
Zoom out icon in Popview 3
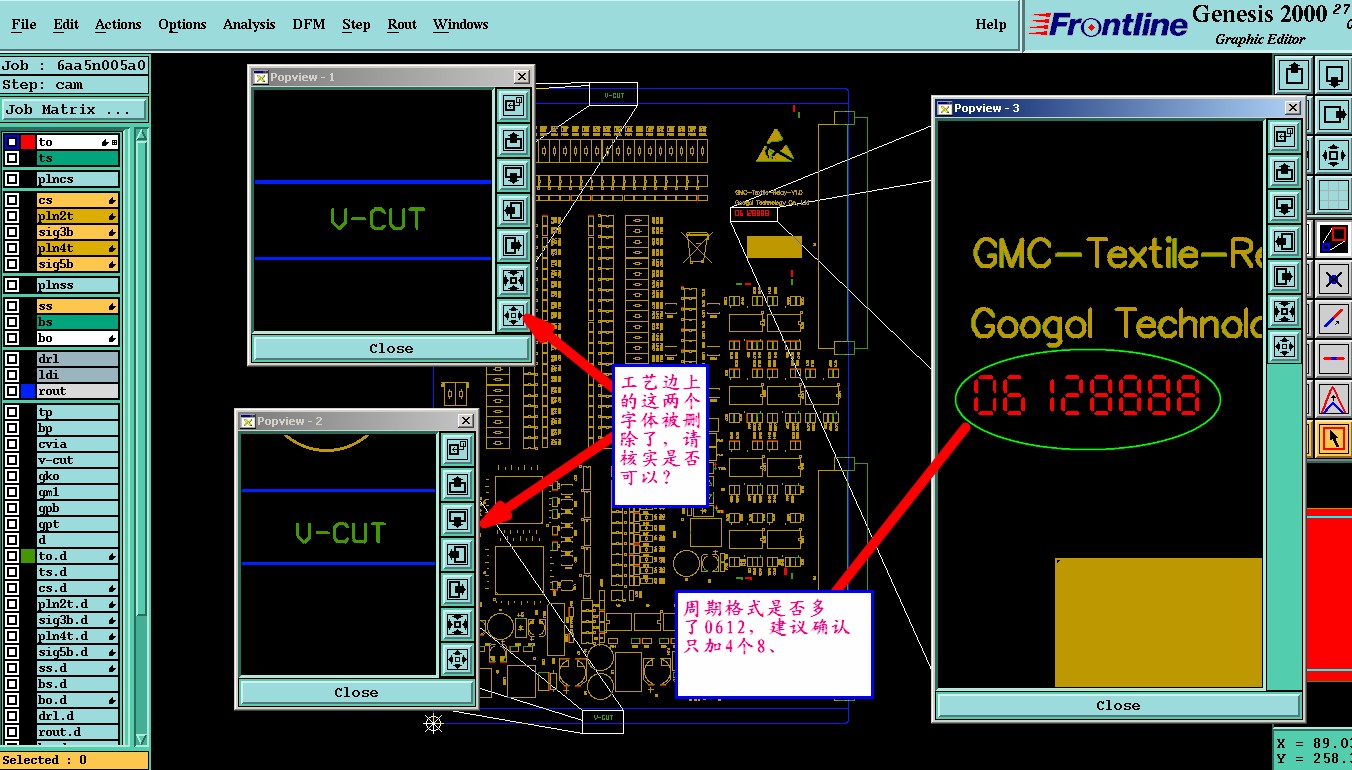pos(1284,347)
